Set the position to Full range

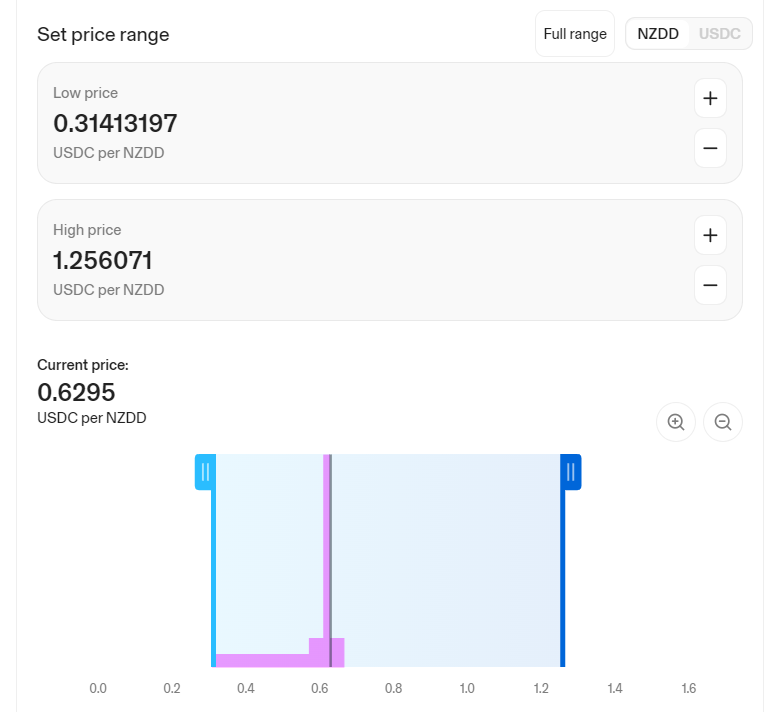tap(575, 34)
